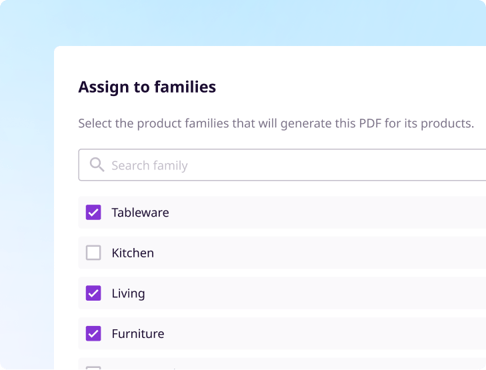
Task: Click empty area of Tableware row
Action: pyautogui.click(x=327, y=212)
